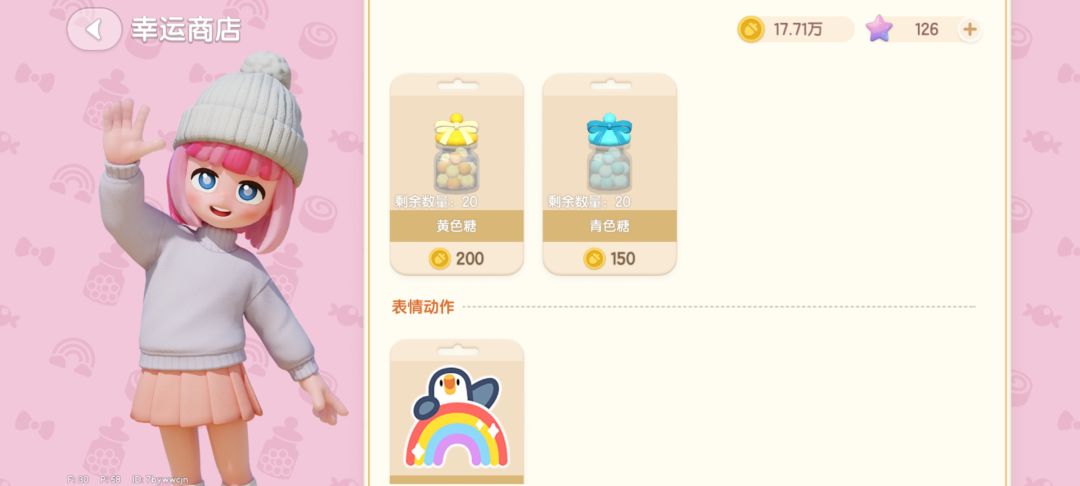This screenshot has height=486, width=1080.
Task: Add more stars with plus button
Action: 970,30
